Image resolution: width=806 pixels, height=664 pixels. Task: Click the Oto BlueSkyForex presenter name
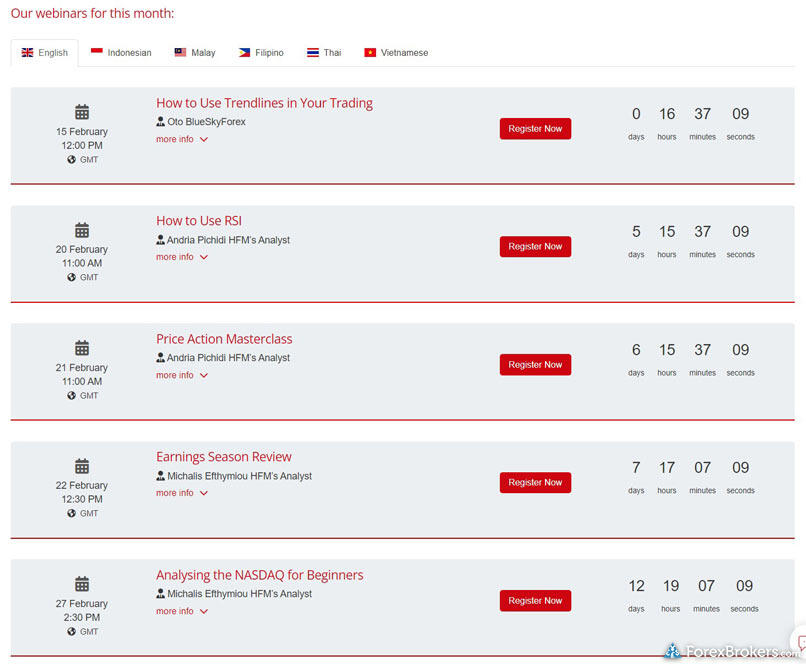pyautogui.click(x=207, y=122)
